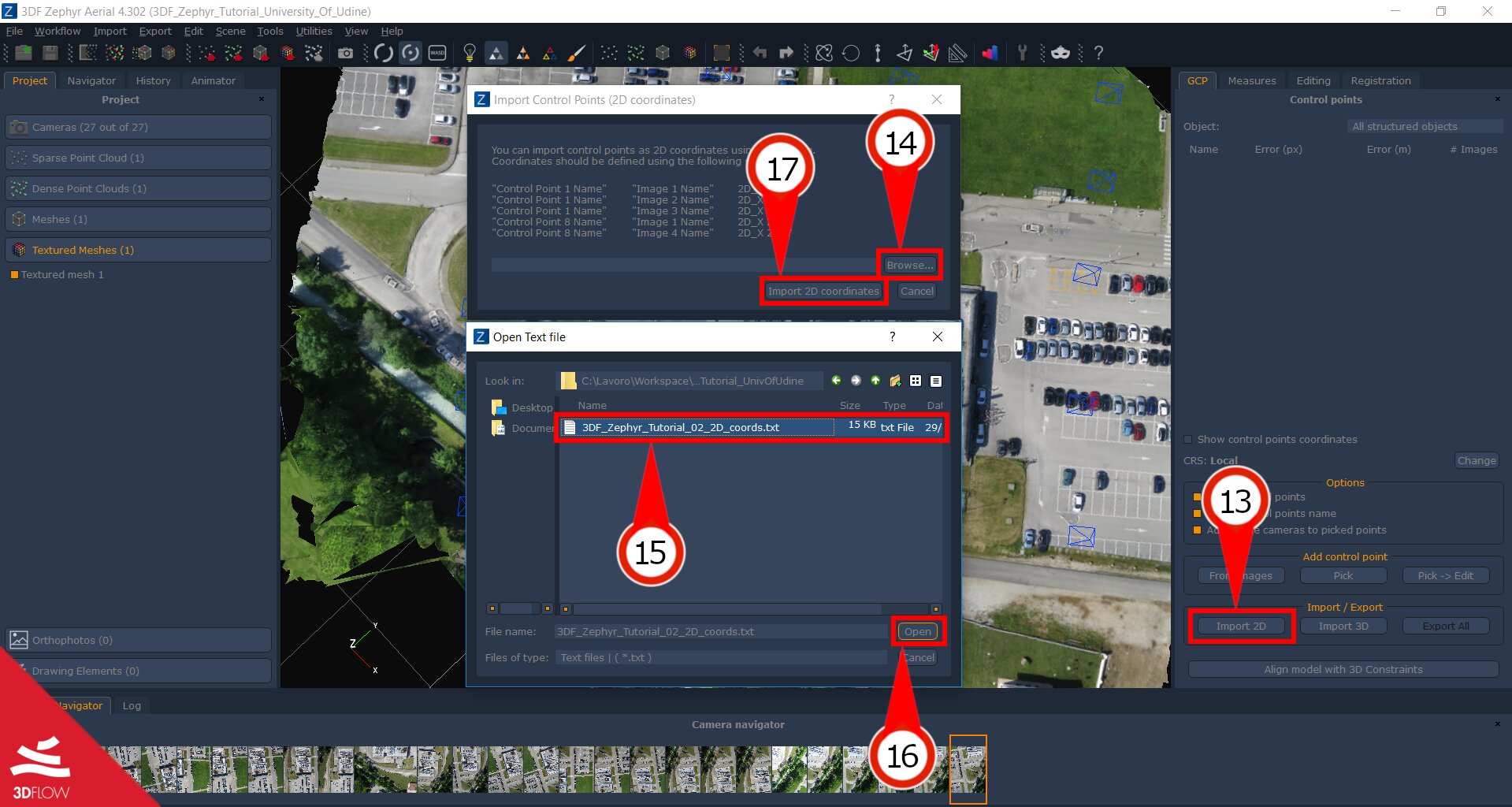Open the Scene menu
The width and height of the screenshot is (1512, 807).
[230, 31]
